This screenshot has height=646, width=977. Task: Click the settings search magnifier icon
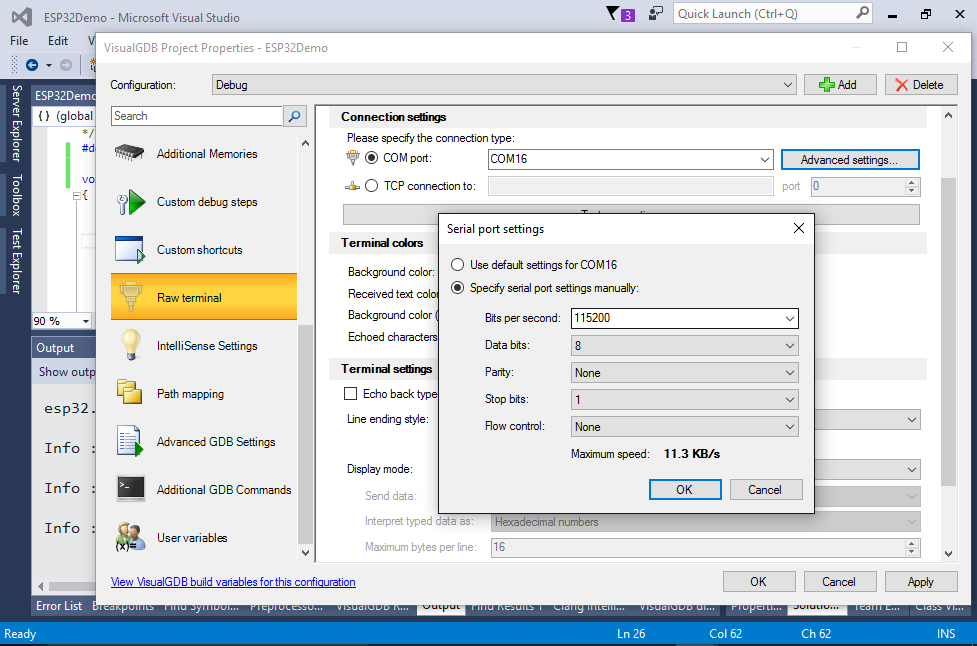click(x=294, y=116)
